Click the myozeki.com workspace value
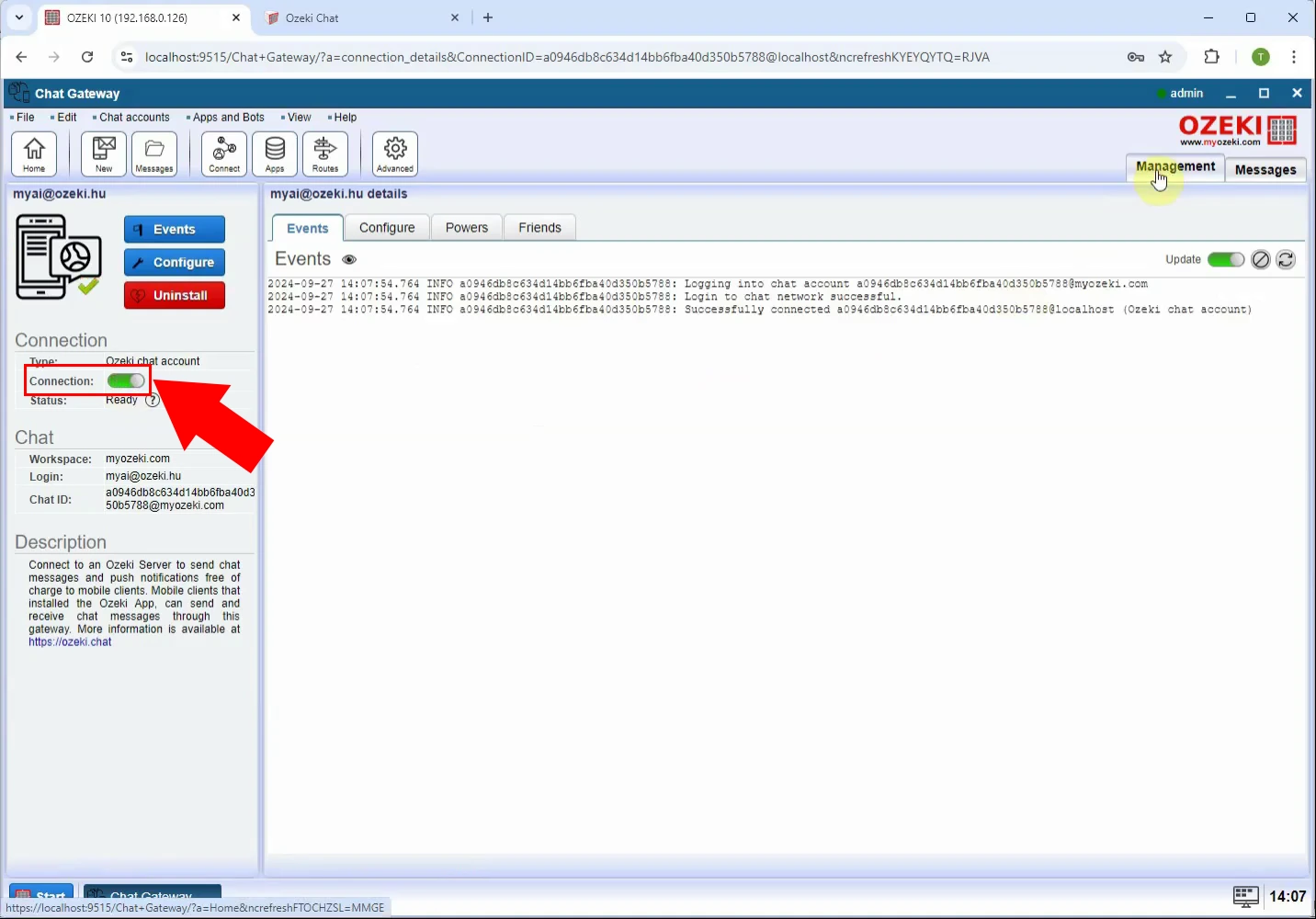1316x919 pixels. pos(138,459)
